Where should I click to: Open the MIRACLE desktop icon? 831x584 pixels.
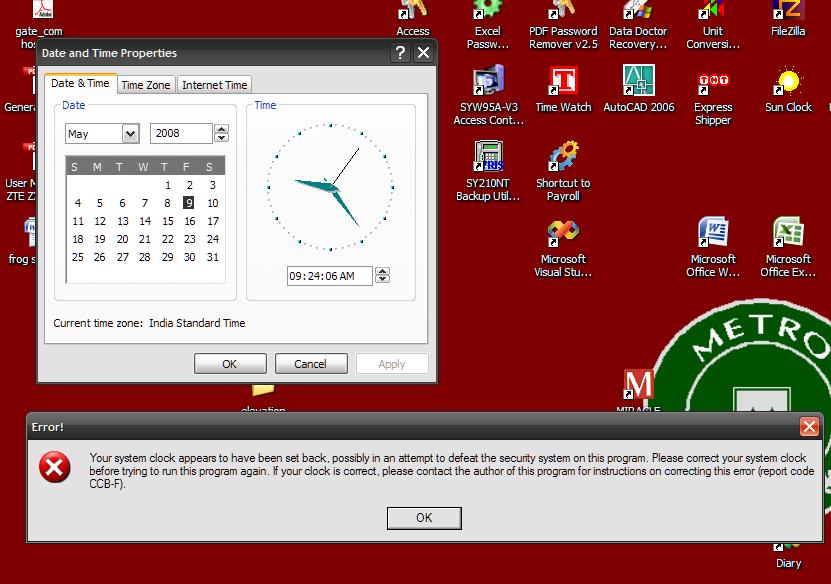[x=639, y=390]
